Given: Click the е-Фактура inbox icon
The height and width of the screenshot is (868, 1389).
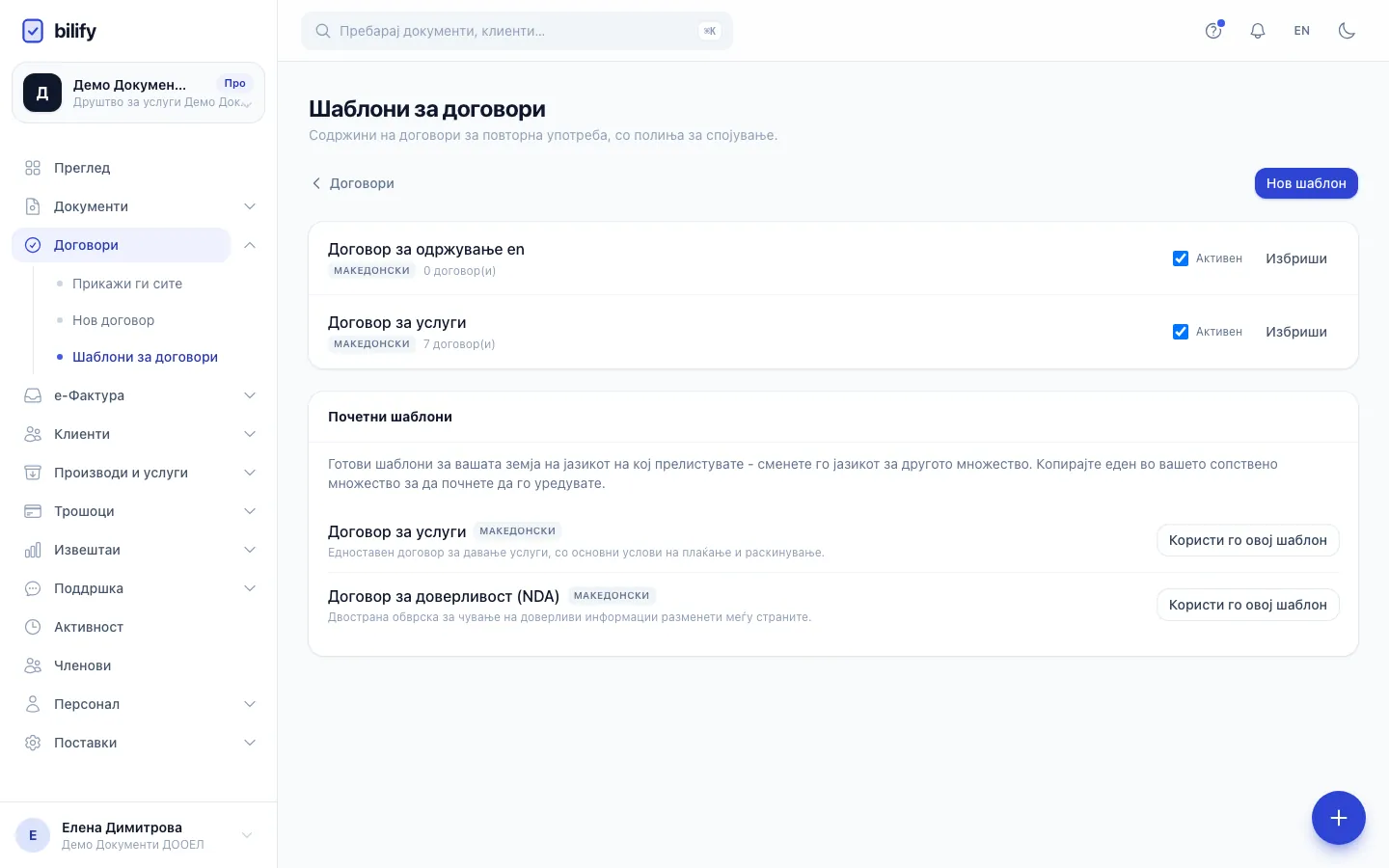Looking at the screenshot, I should (x=33, y=395).
